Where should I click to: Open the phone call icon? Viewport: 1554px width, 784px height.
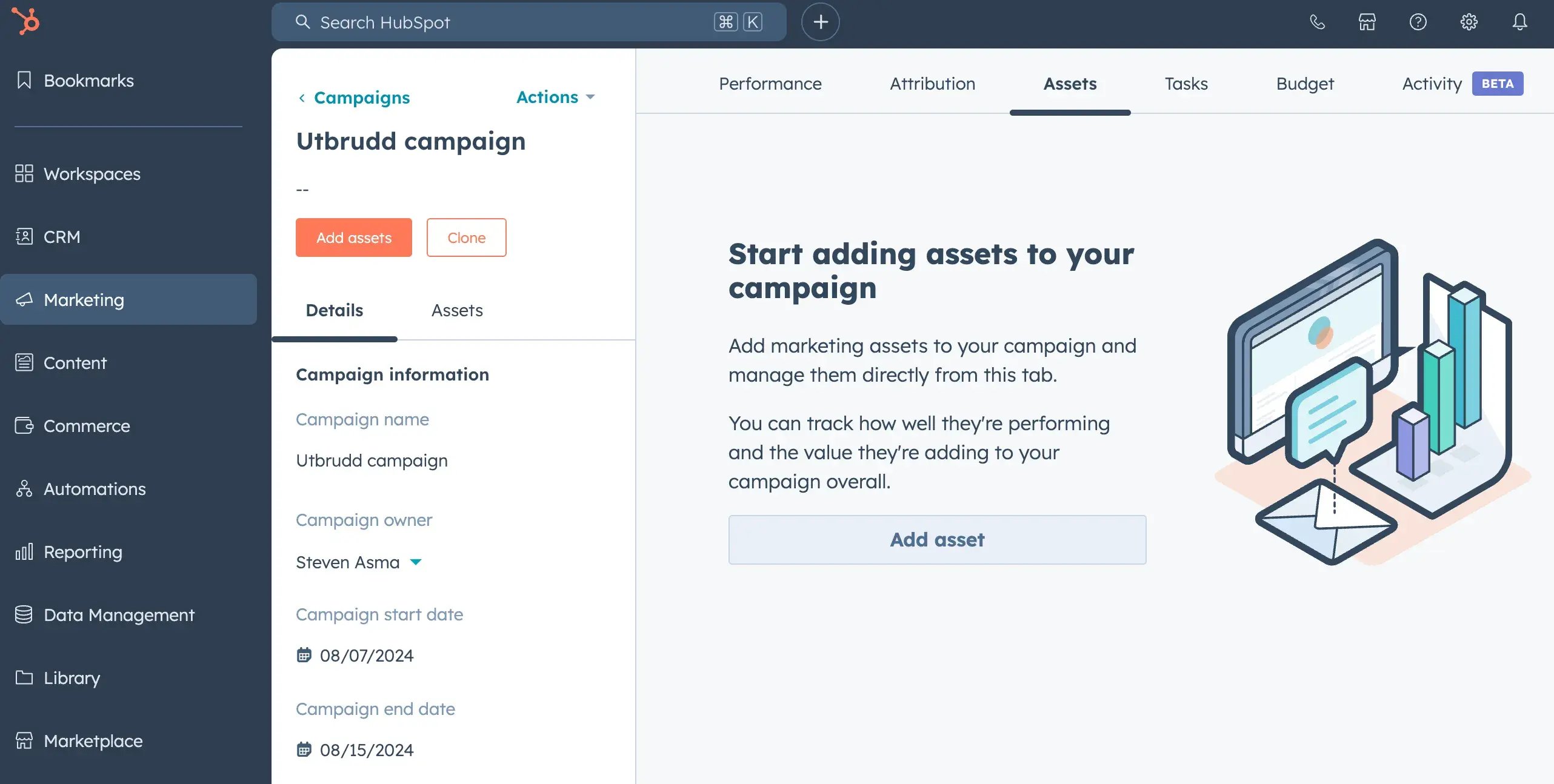pos(1317,22)
